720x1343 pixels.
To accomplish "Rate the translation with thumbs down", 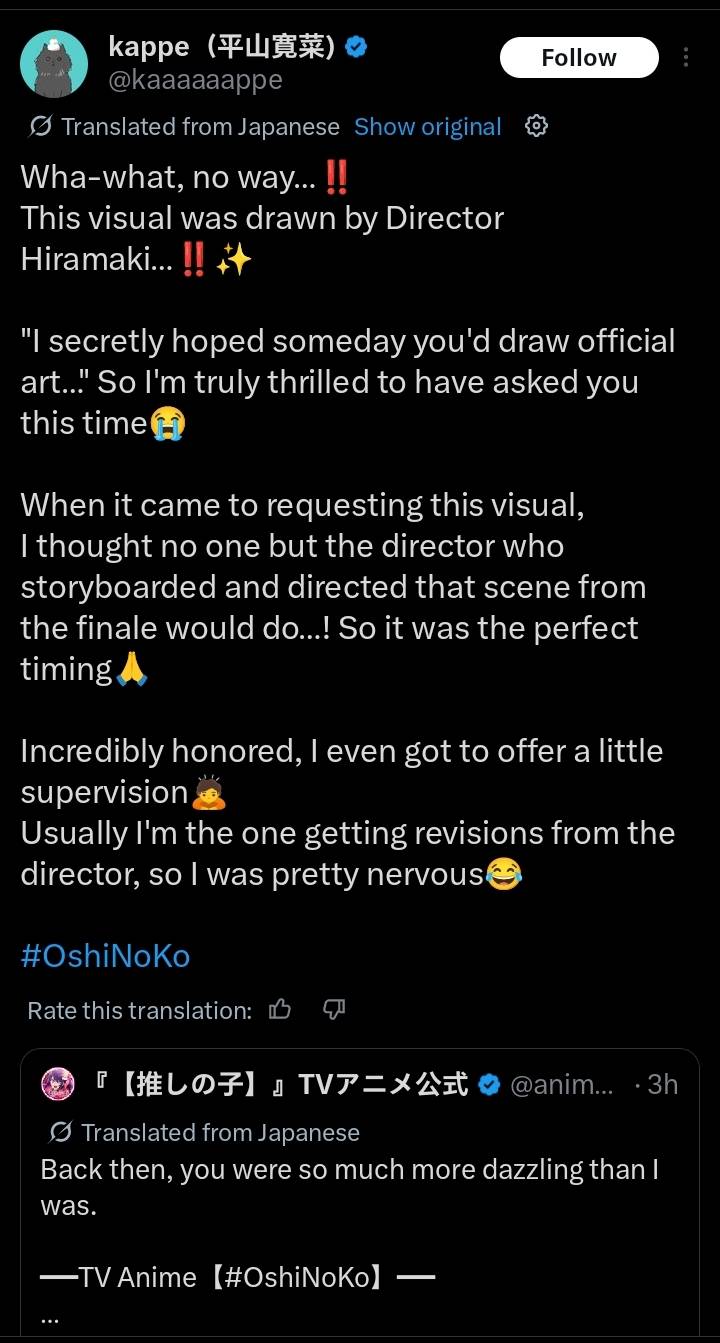I will point(334,1010).
